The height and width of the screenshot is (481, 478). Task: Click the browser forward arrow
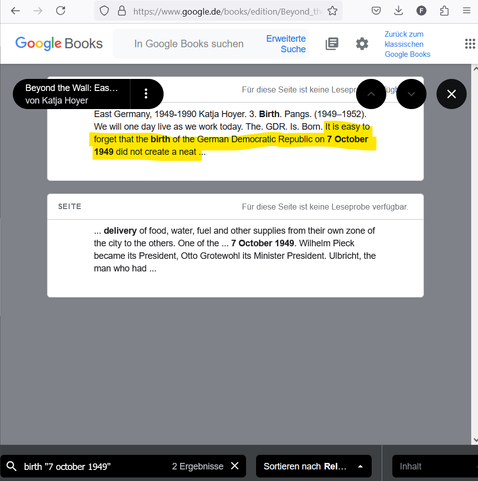click(x=38, y=11)
